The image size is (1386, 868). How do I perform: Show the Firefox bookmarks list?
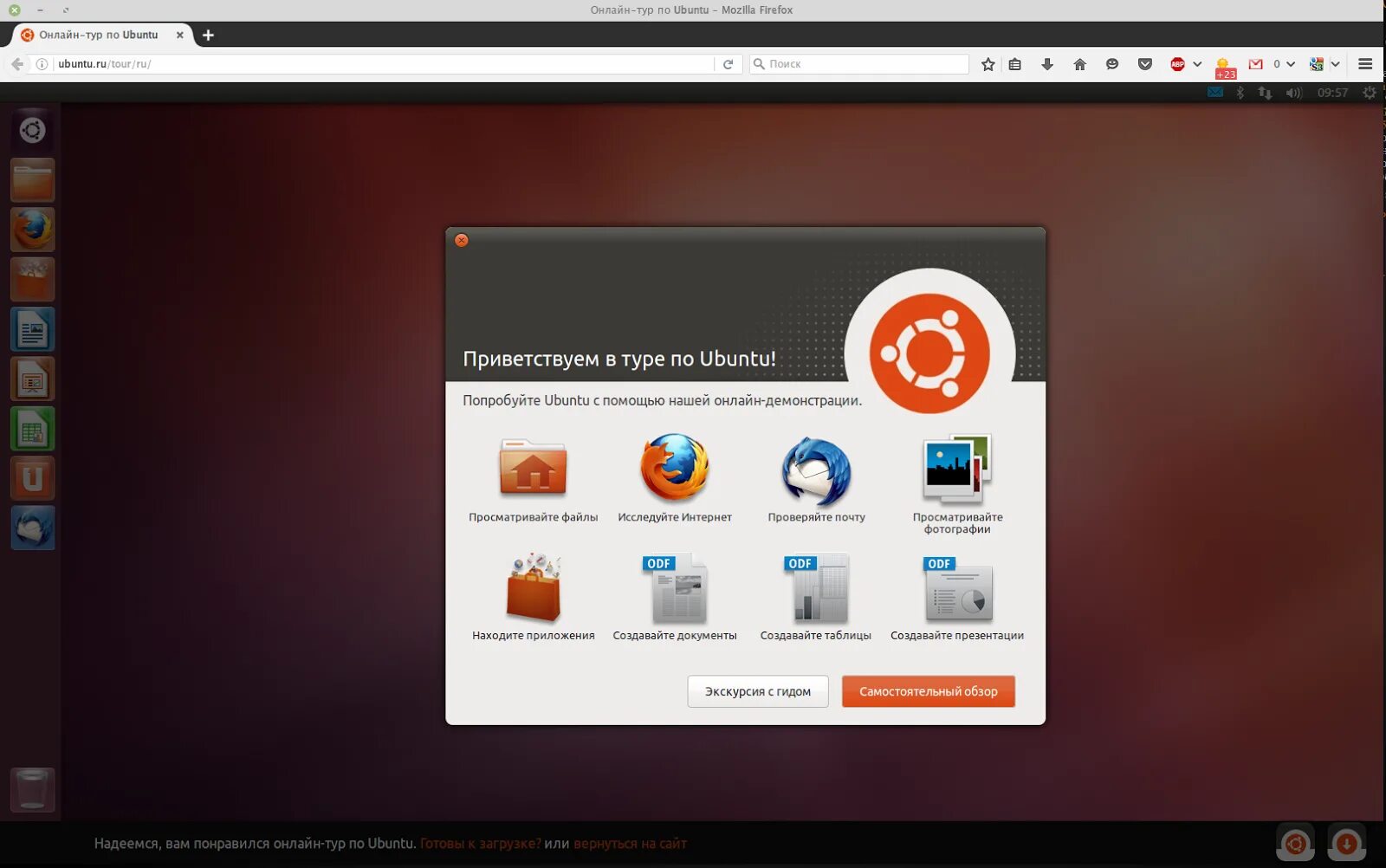[1015, 64]
